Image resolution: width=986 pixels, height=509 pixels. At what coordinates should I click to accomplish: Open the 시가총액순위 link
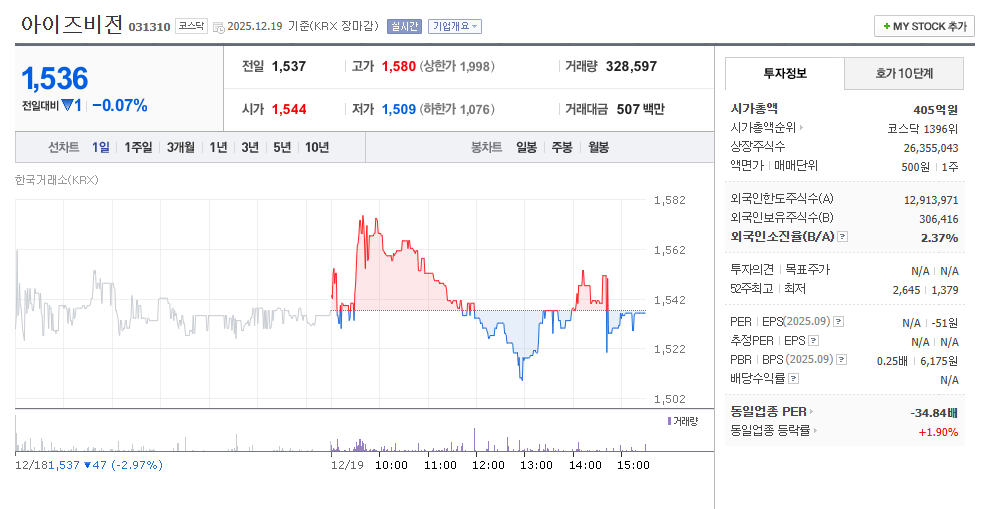click(767, 128)
